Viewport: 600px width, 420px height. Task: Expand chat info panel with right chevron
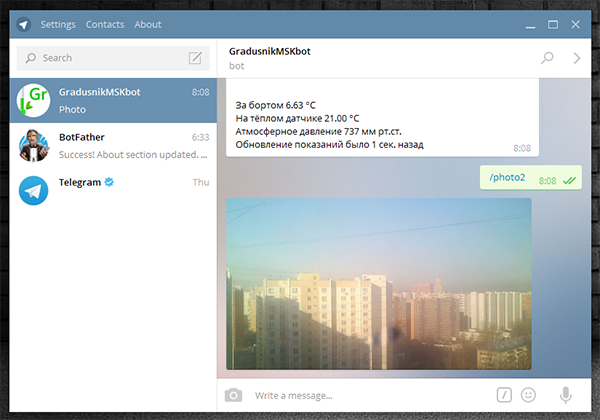point(577,58)
